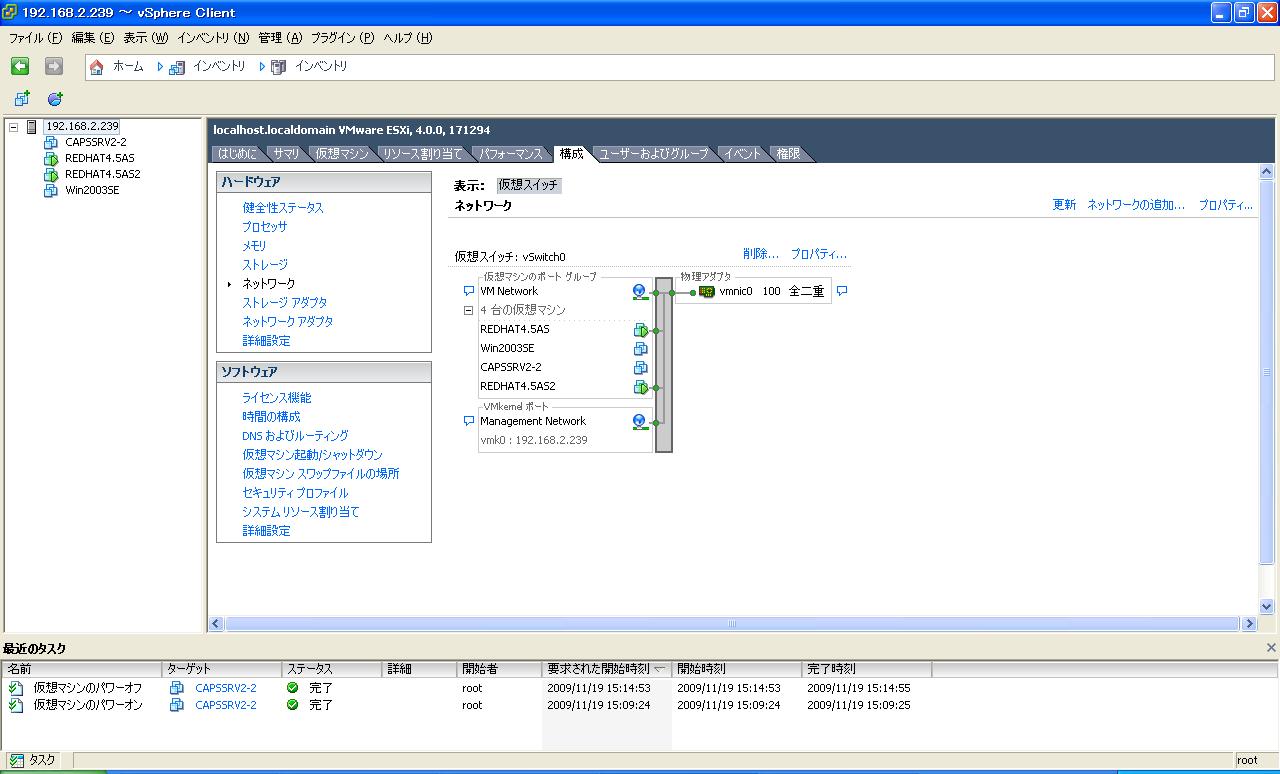Open the インベントリ(N) menu

pyautogui.click(x=213, y=38)
